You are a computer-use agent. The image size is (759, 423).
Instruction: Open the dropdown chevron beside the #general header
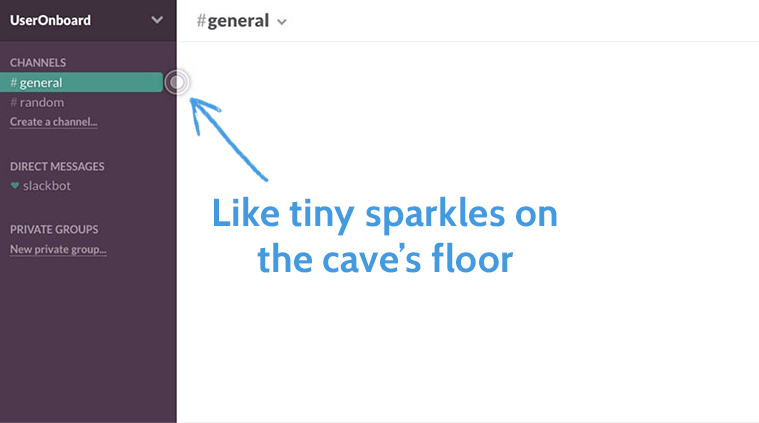coord(282,22)
